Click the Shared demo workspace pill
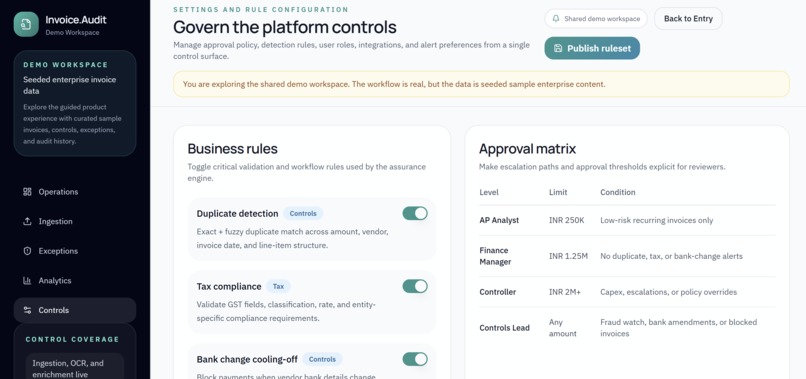Viewport: 806px width, 379px height. tap(596, 19)
